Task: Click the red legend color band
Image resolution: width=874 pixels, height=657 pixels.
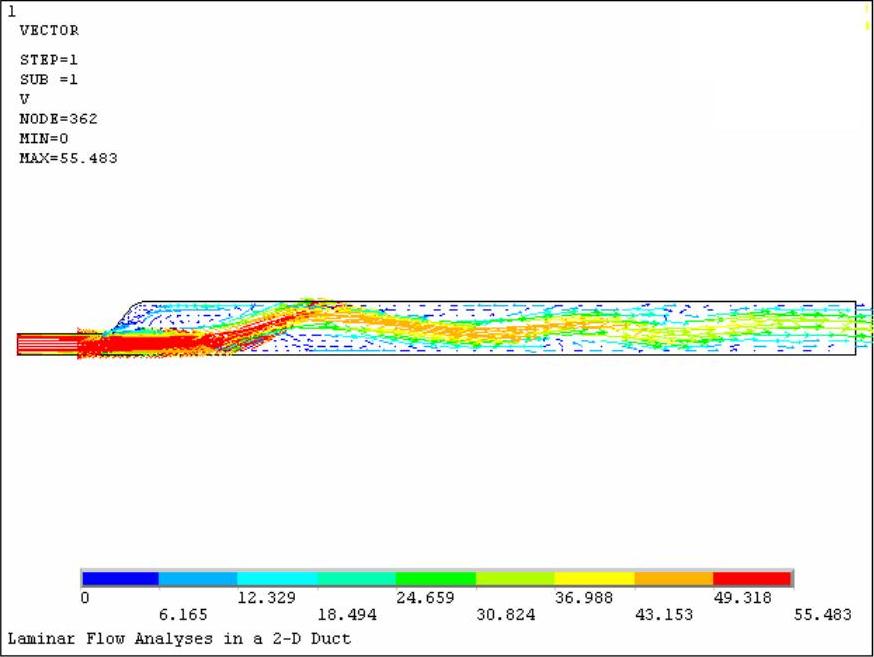Action: pos(752,579)
